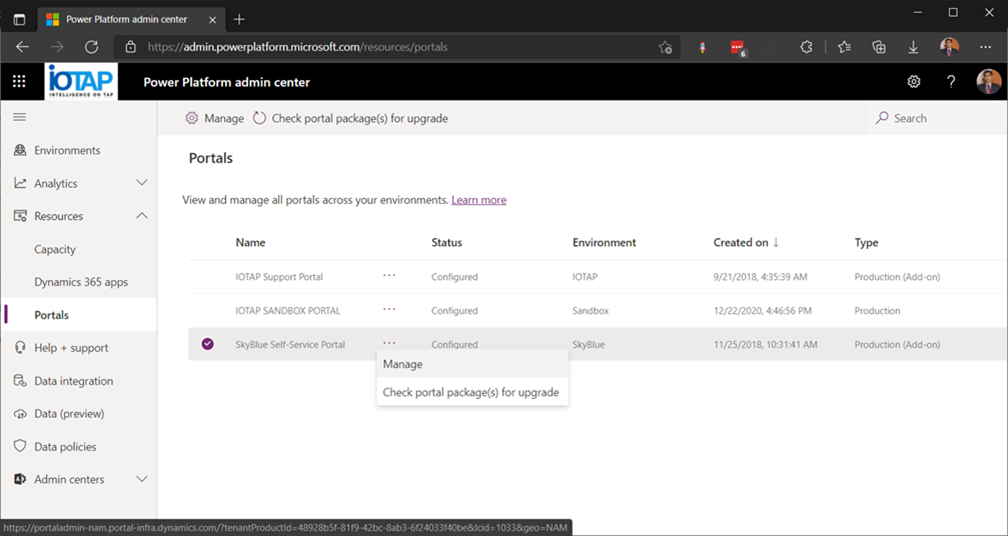Screen dimensions: 1008x536
Task: Click into the Search box
Action: pyautogui.click(x=936, y=118)
